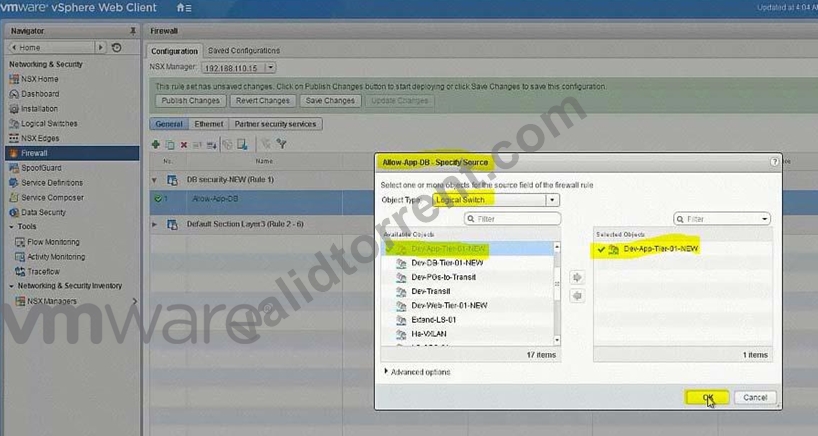Collapse DB security-NEW section
The height and width of the screenshot is (436, 818).
(x=154, y=180)
